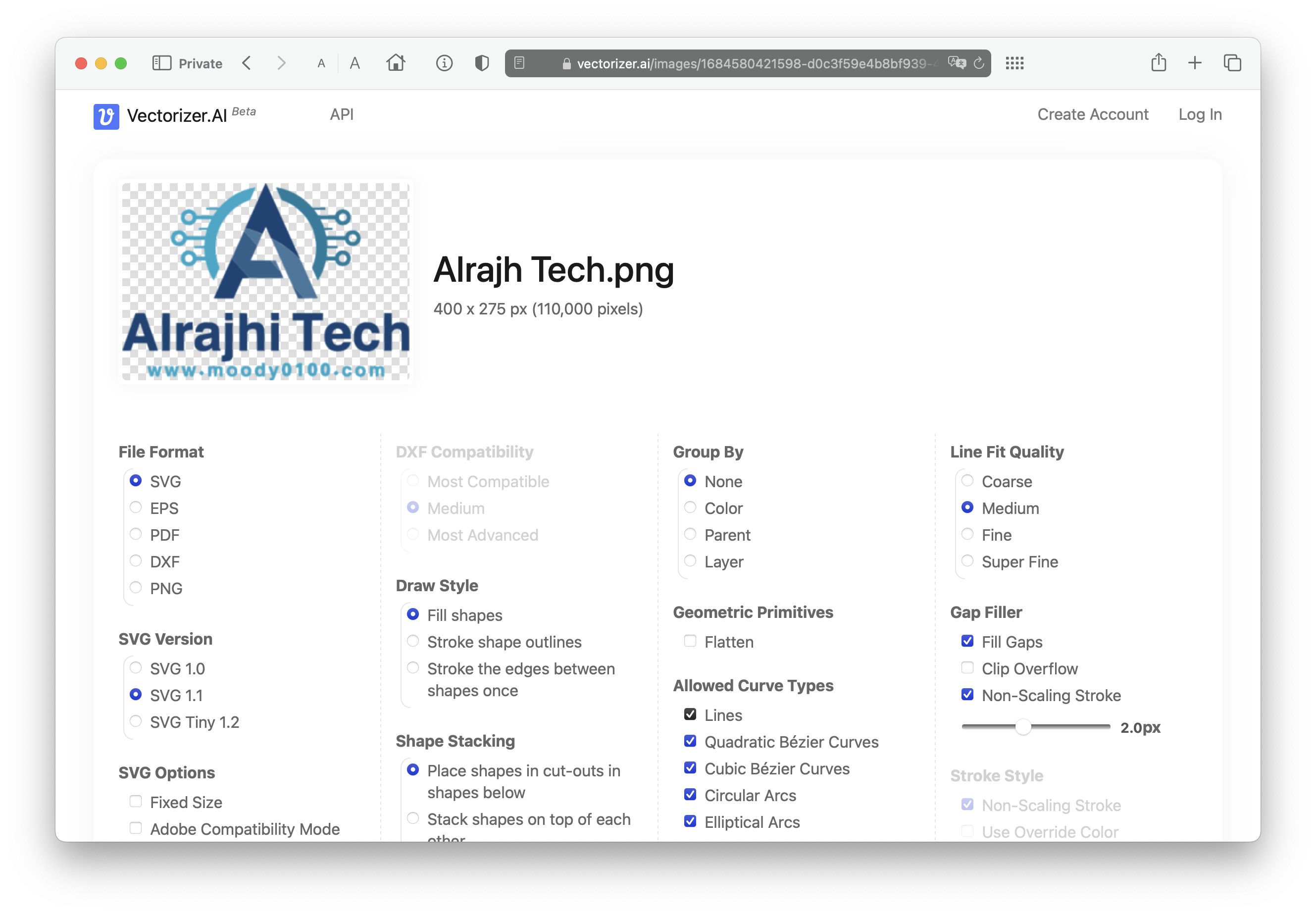Select Stroke the edges between shapes once
1316x915 pixels.
point(413,668)
